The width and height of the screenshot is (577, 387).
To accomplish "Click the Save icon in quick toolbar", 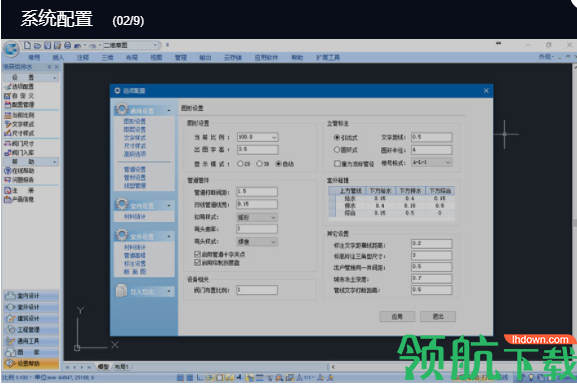I will 47,45.
